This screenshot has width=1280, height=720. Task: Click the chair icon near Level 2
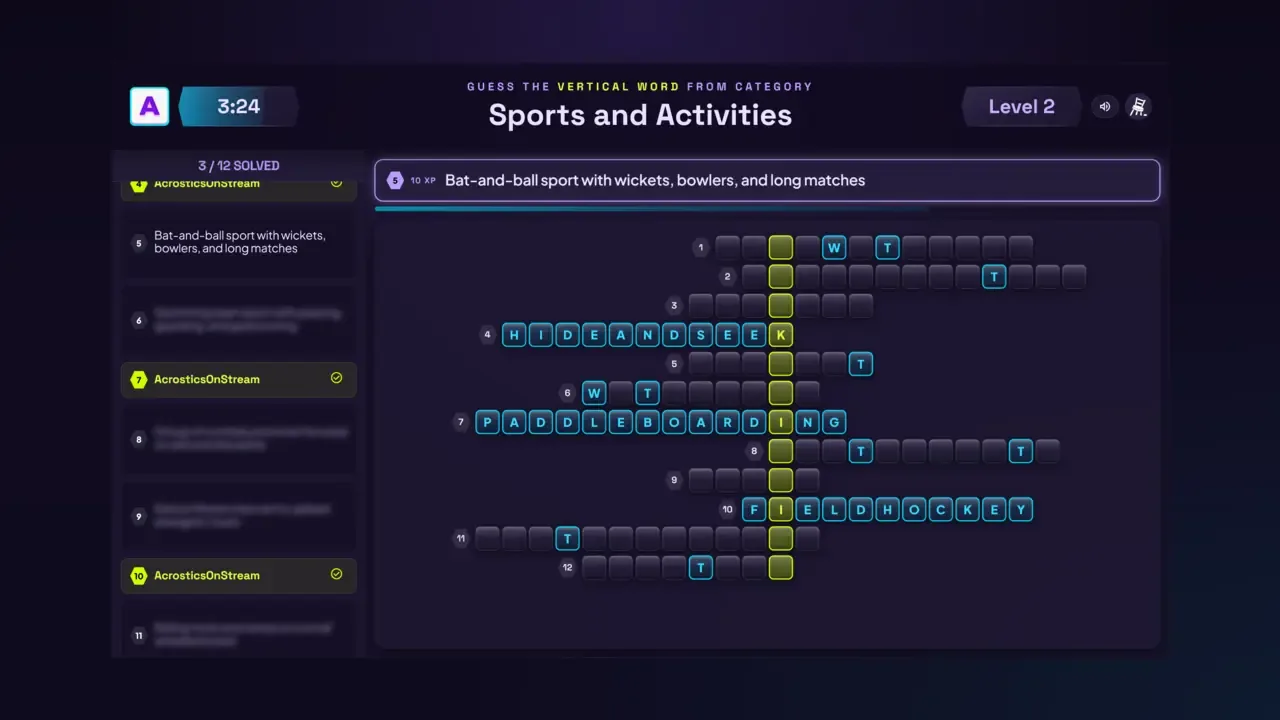coord(1138,106)
